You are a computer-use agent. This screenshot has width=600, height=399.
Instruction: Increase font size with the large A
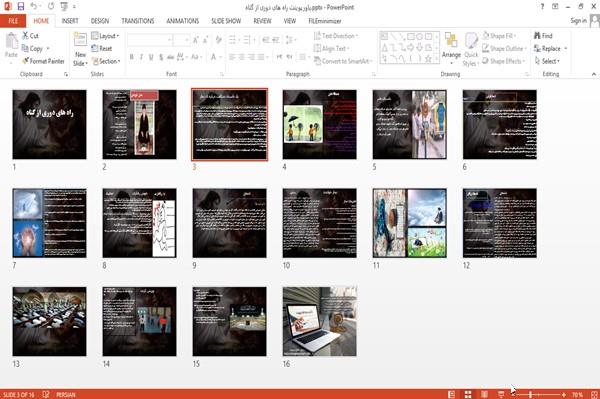tap(196, 40)
